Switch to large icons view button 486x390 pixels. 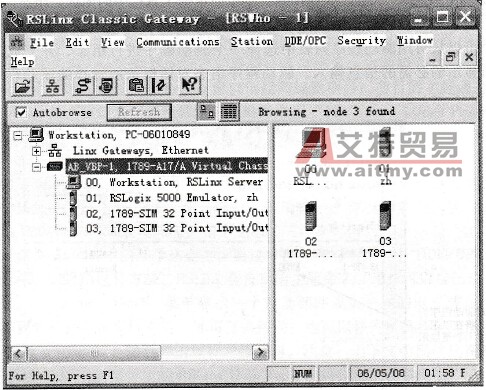207,112
